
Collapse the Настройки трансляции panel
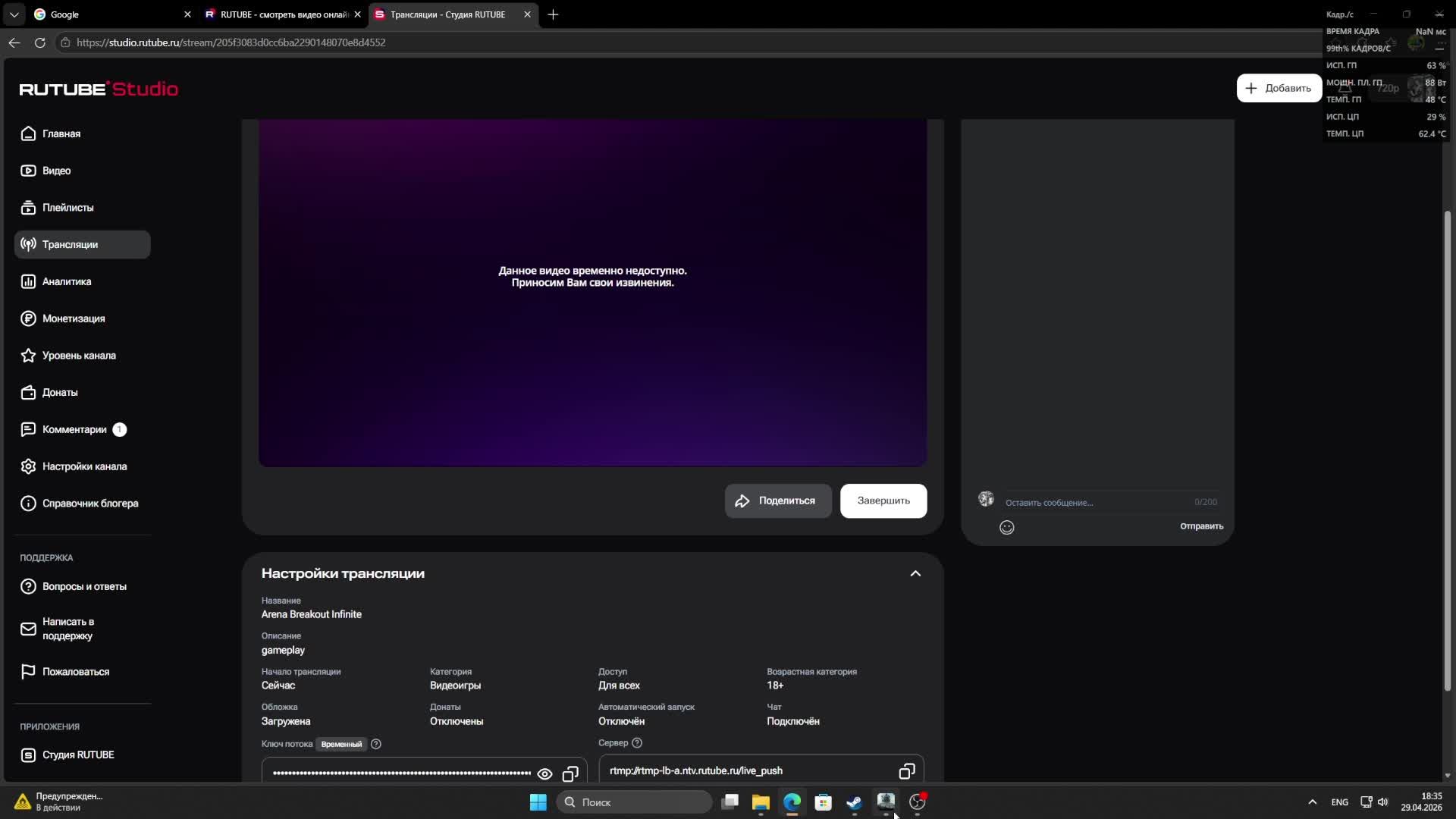coord(915,573)
